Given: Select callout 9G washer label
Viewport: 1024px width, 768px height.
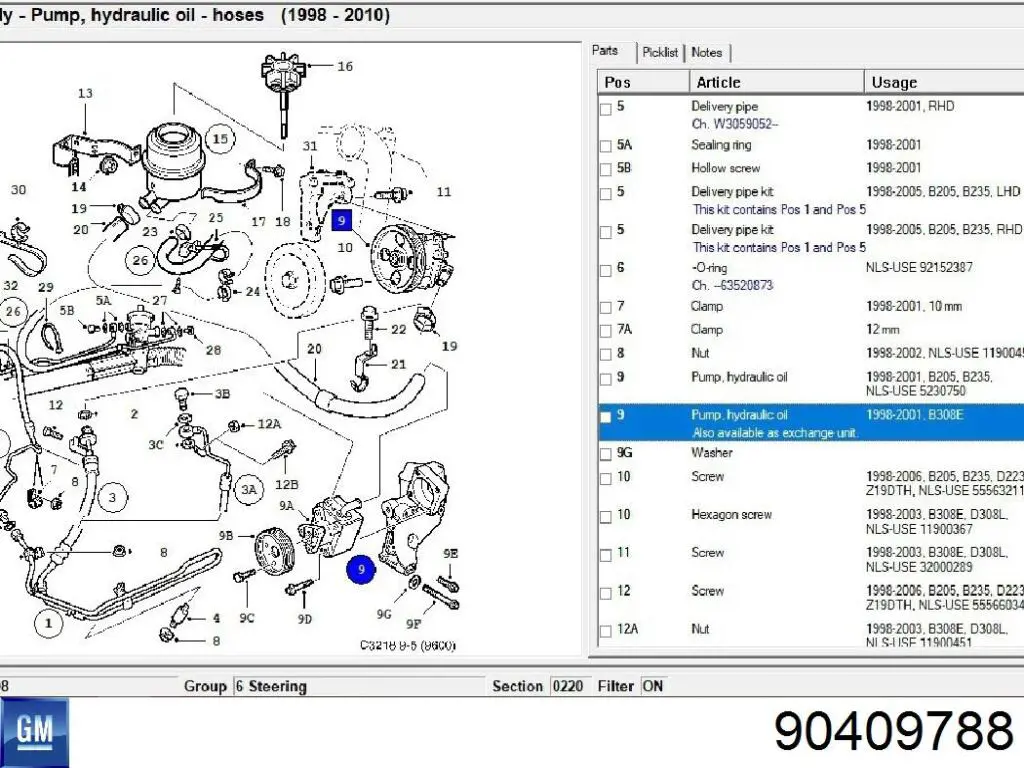Looking at the screenshot, I should click(x=384, y=614).
